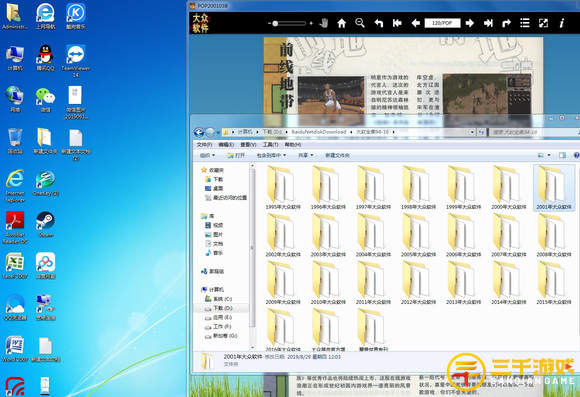
Task: Open the 查看(V) menu
Action: pyautogui.click(x=248, y=145)
